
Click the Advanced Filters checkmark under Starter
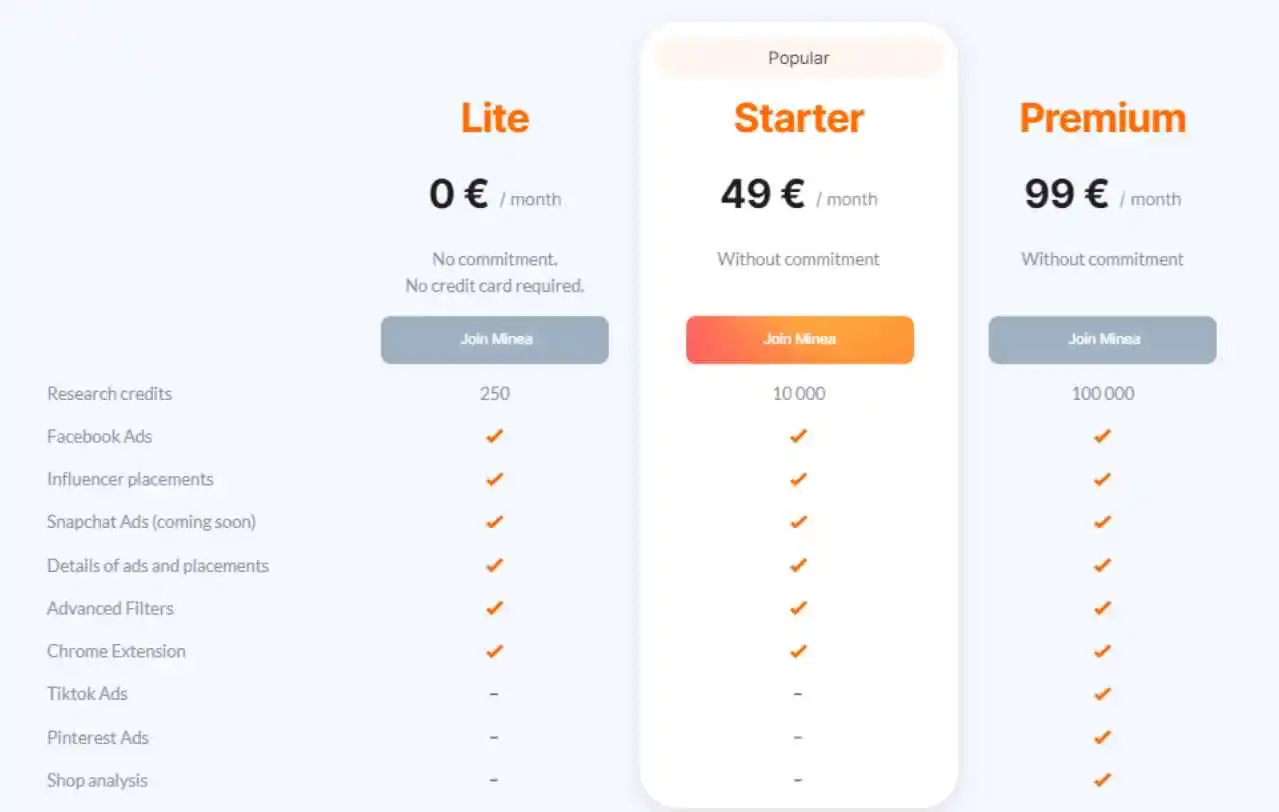tap(797, 608)
